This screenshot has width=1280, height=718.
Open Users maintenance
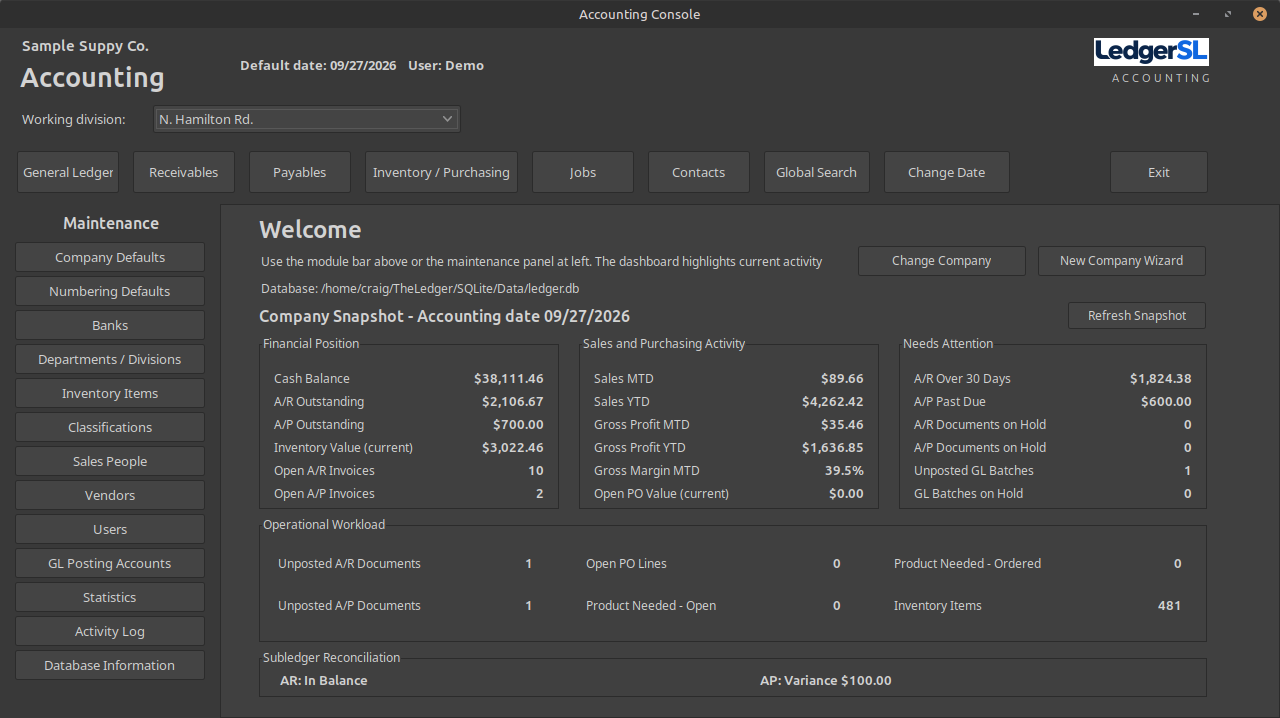click(110, 529)
